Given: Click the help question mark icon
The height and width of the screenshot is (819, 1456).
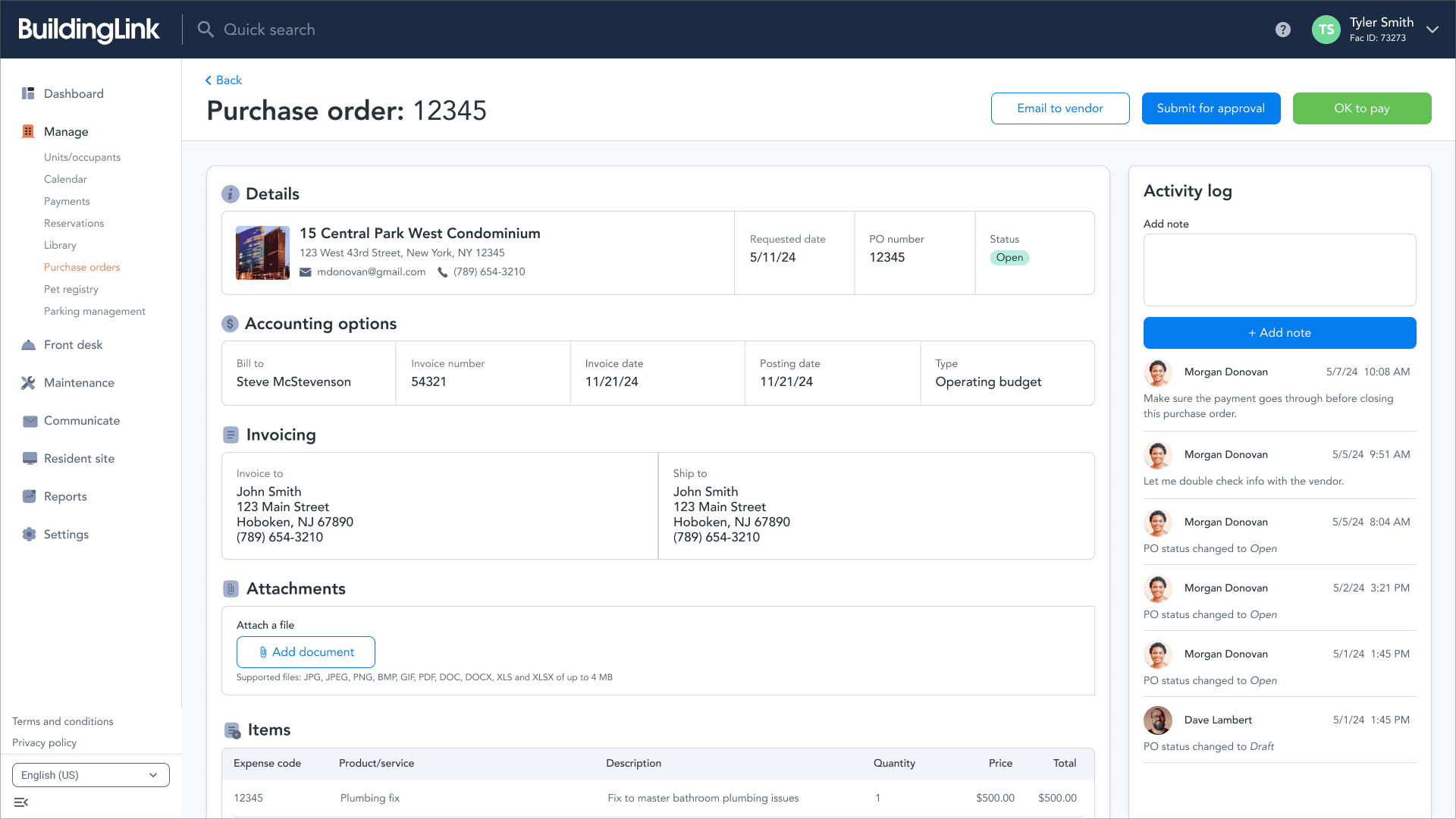Looking at the screenshot, I should 1282,30.
